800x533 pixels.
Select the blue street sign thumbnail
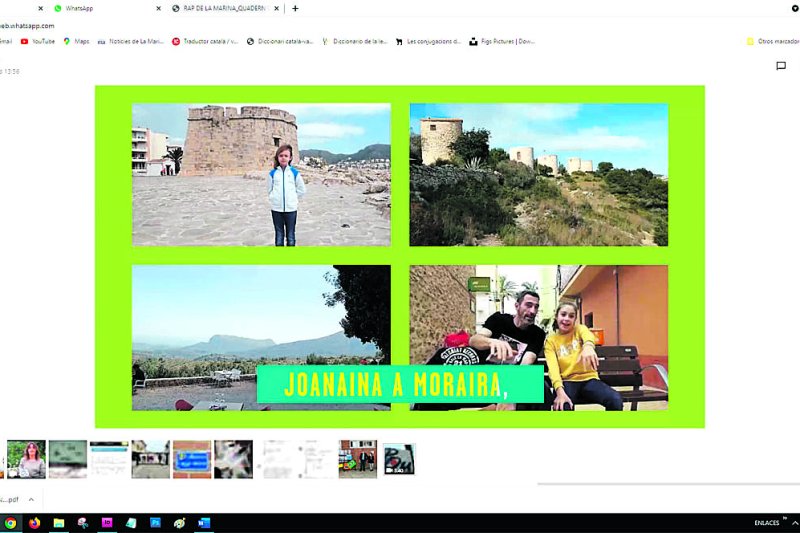coord(192,459)
